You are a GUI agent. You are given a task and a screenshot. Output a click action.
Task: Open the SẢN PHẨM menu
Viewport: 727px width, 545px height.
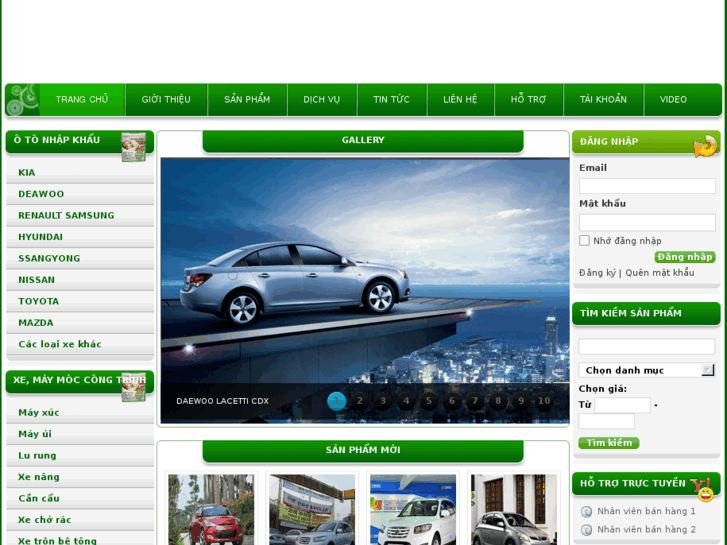pos(247,99)
